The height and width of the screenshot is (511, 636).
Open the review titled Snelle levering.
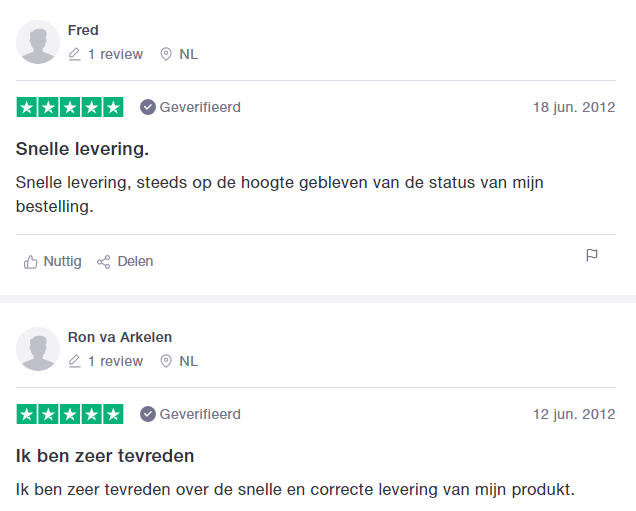[x=82, y=149]
